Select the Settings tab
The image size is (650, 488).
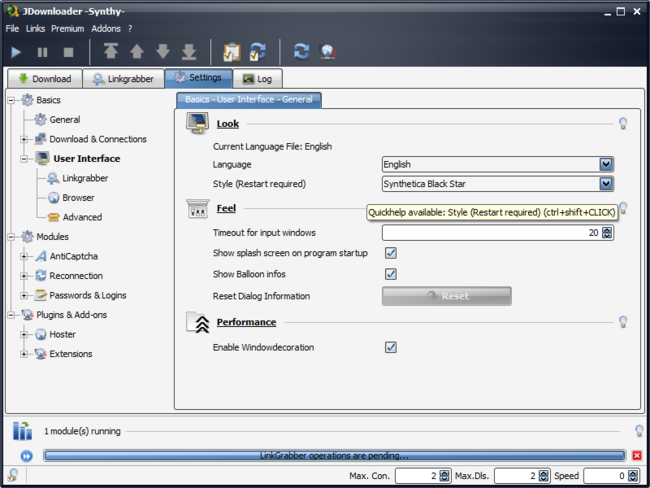[x=198, y=78]
